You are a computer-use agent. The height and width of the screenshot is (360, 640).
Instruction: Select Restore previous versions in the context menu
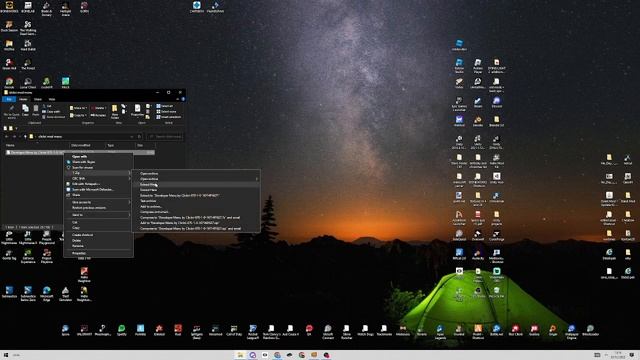98,208
